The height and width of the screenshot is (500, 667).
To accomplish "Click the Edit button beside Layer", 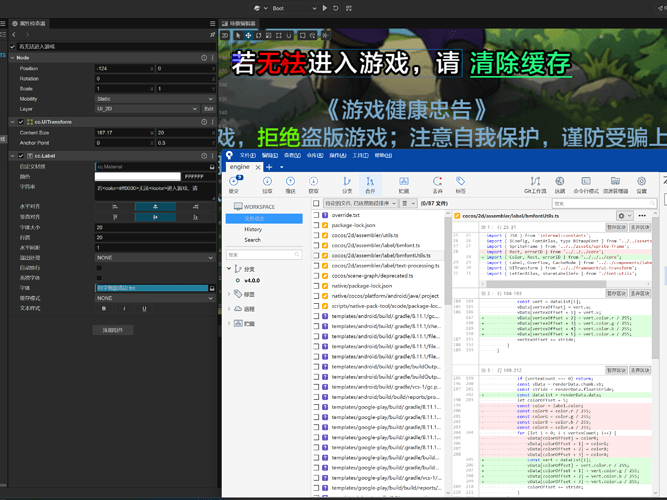I will tap(208, 109).
